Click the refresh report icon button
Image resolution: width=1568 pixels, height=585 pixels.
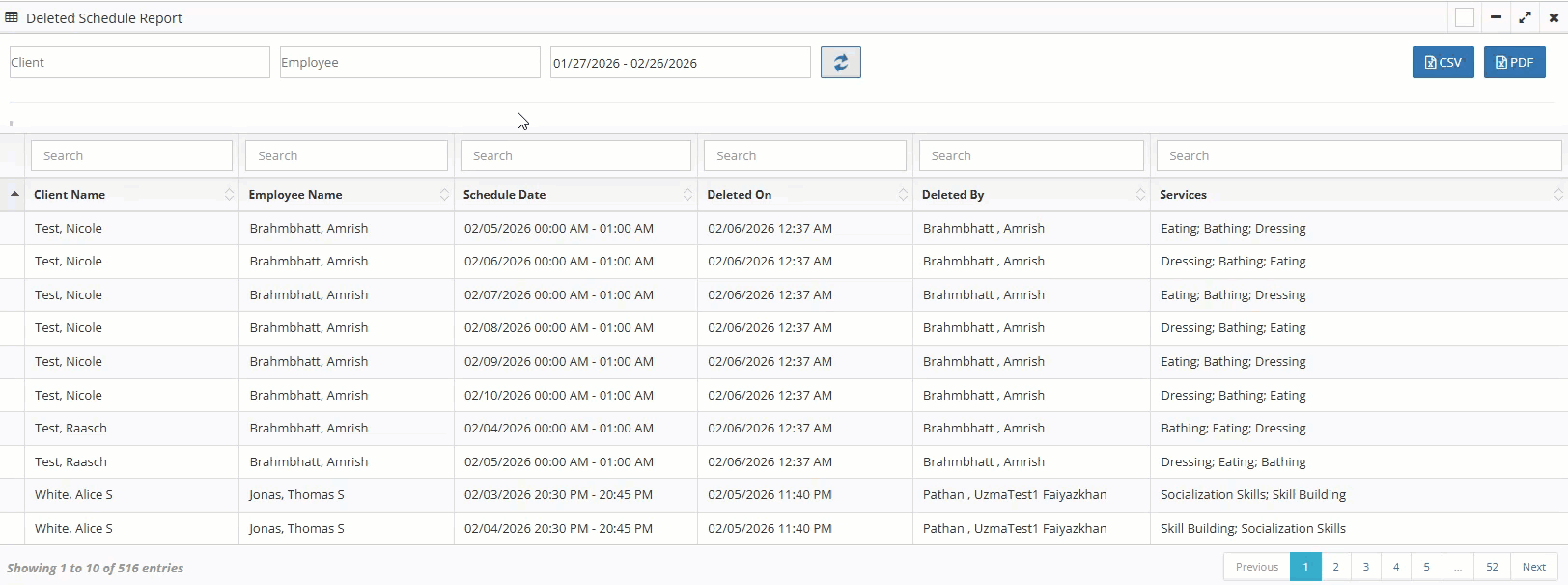pyautogui.click(x=840, y=63)
